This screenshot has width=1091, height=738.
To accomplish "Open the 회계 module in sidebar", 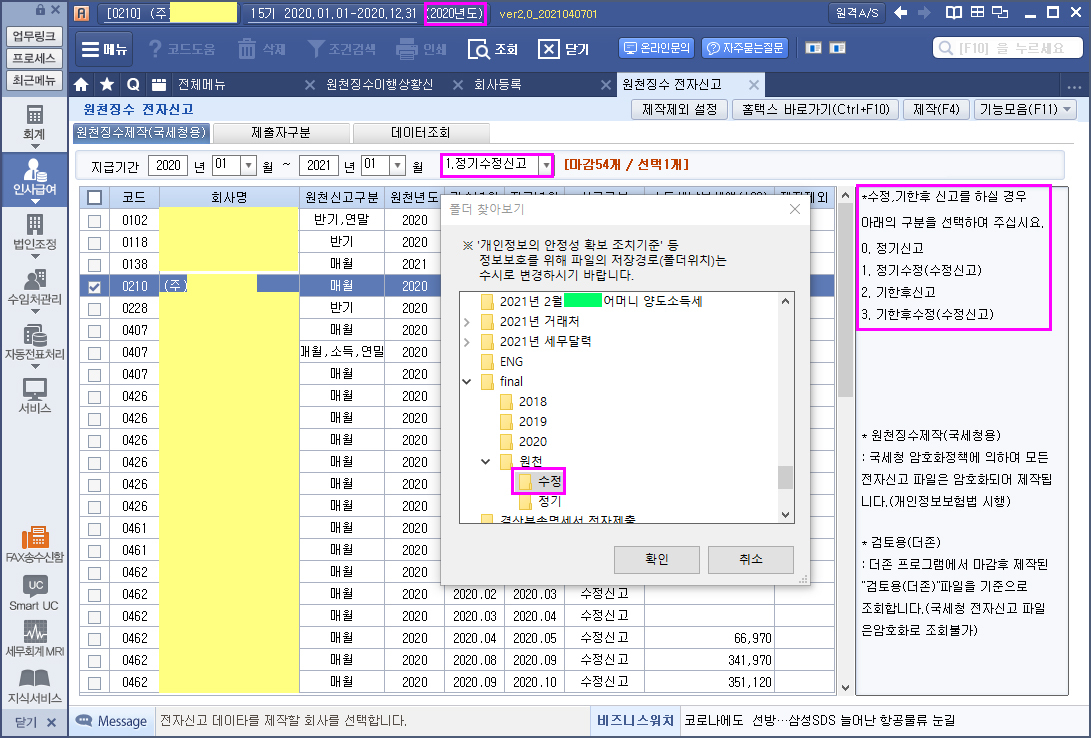I will tap(34, 120).
